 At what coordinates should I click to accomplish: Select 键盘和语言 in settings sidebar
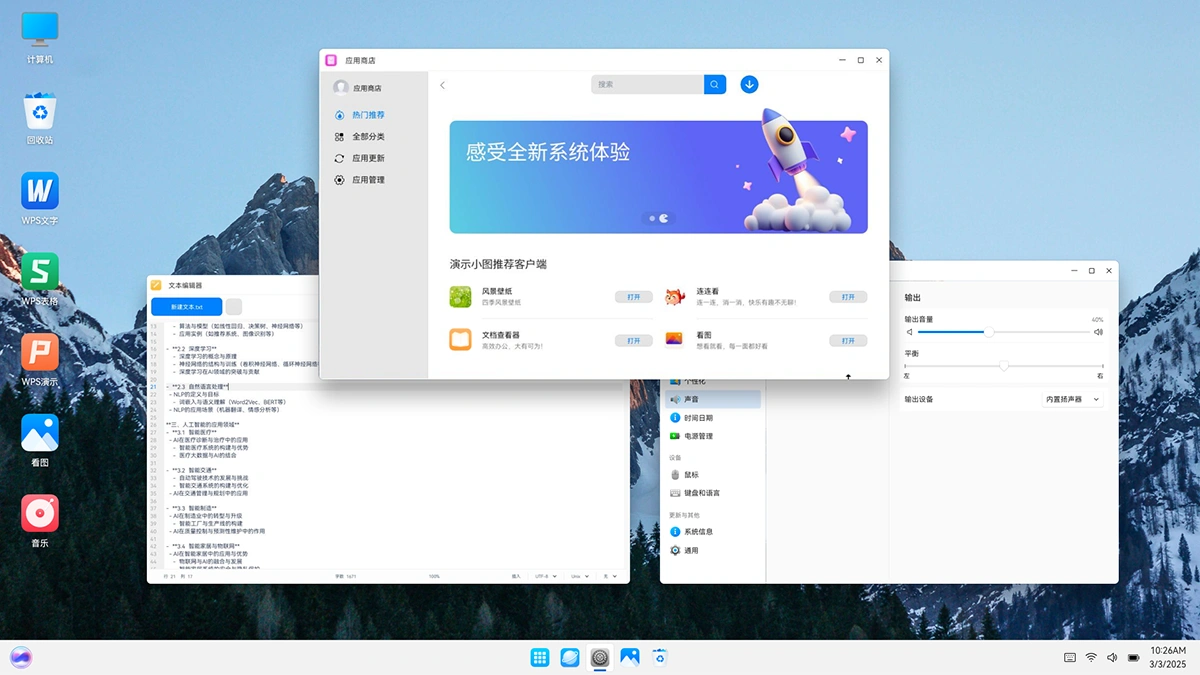coord(714,493)
